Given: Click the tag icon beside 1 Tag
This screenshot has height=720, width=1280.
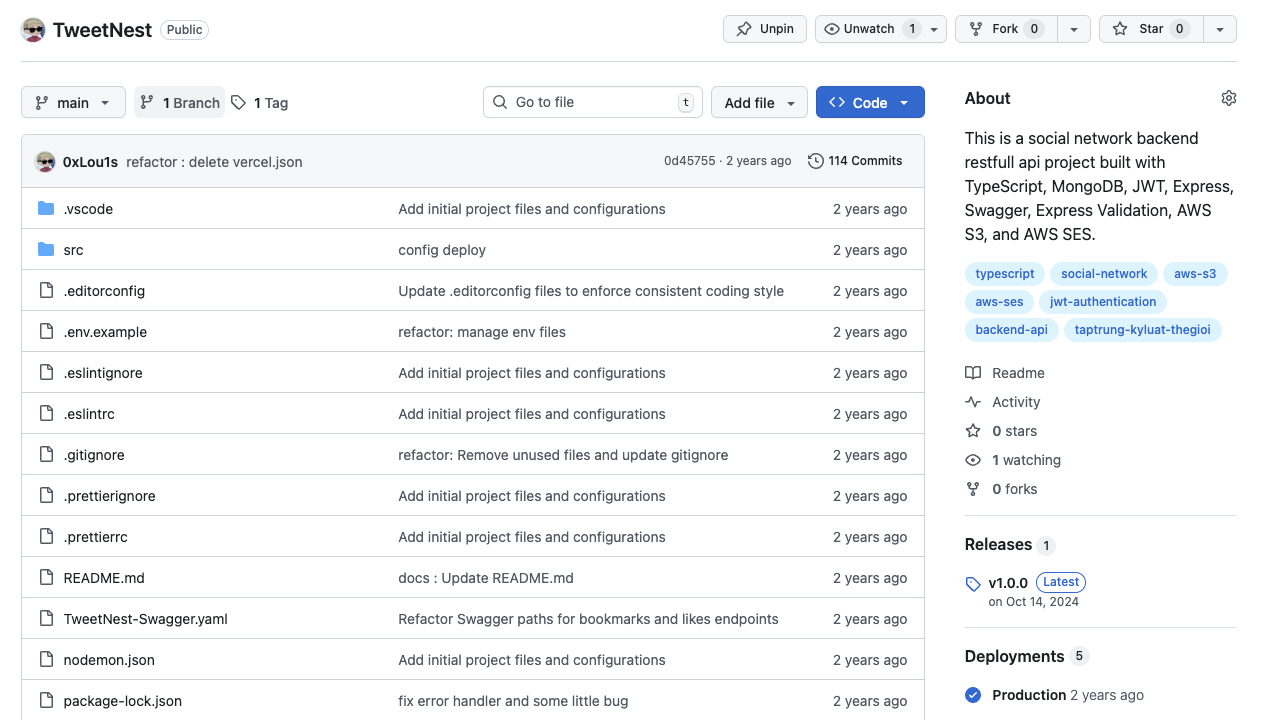Looking at the screenshot, I should 238,103.
